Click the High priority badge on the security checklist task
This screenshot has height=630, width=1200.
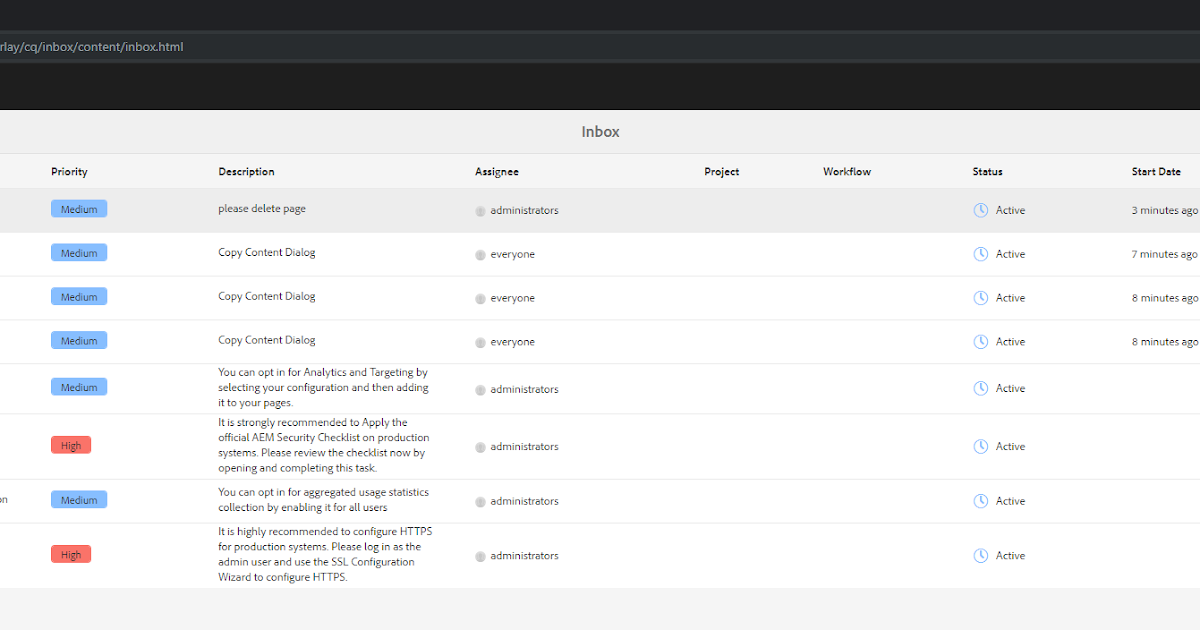(x=71, y=444)
